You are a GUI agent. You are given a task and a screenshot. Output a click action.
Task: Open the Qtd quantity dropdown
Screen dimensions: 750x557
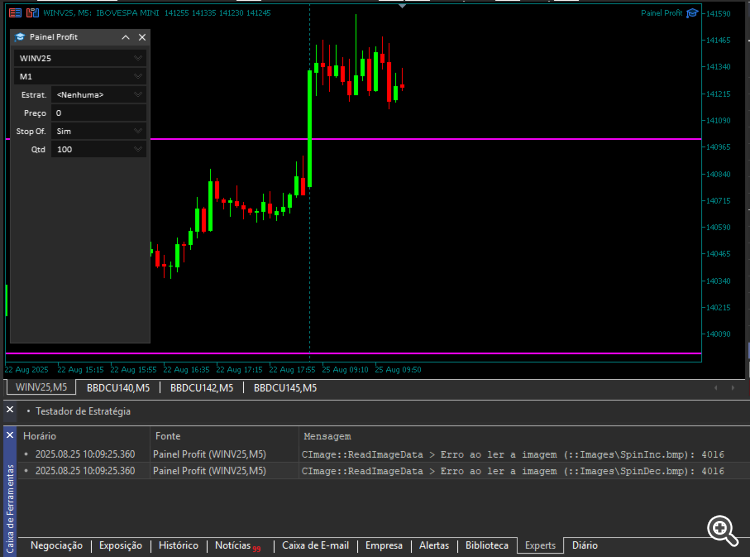[x=99, y=149]
